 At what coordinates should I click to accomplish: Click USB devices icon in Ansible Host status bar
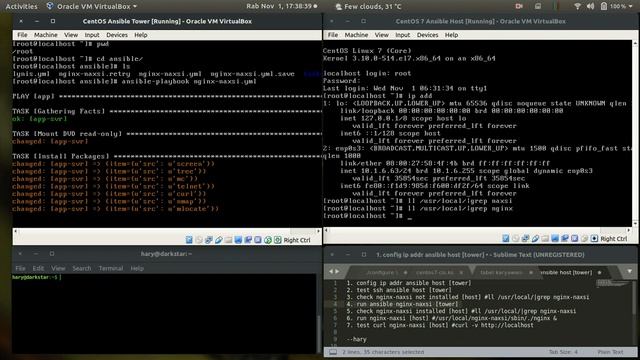[x=535, y=238]
